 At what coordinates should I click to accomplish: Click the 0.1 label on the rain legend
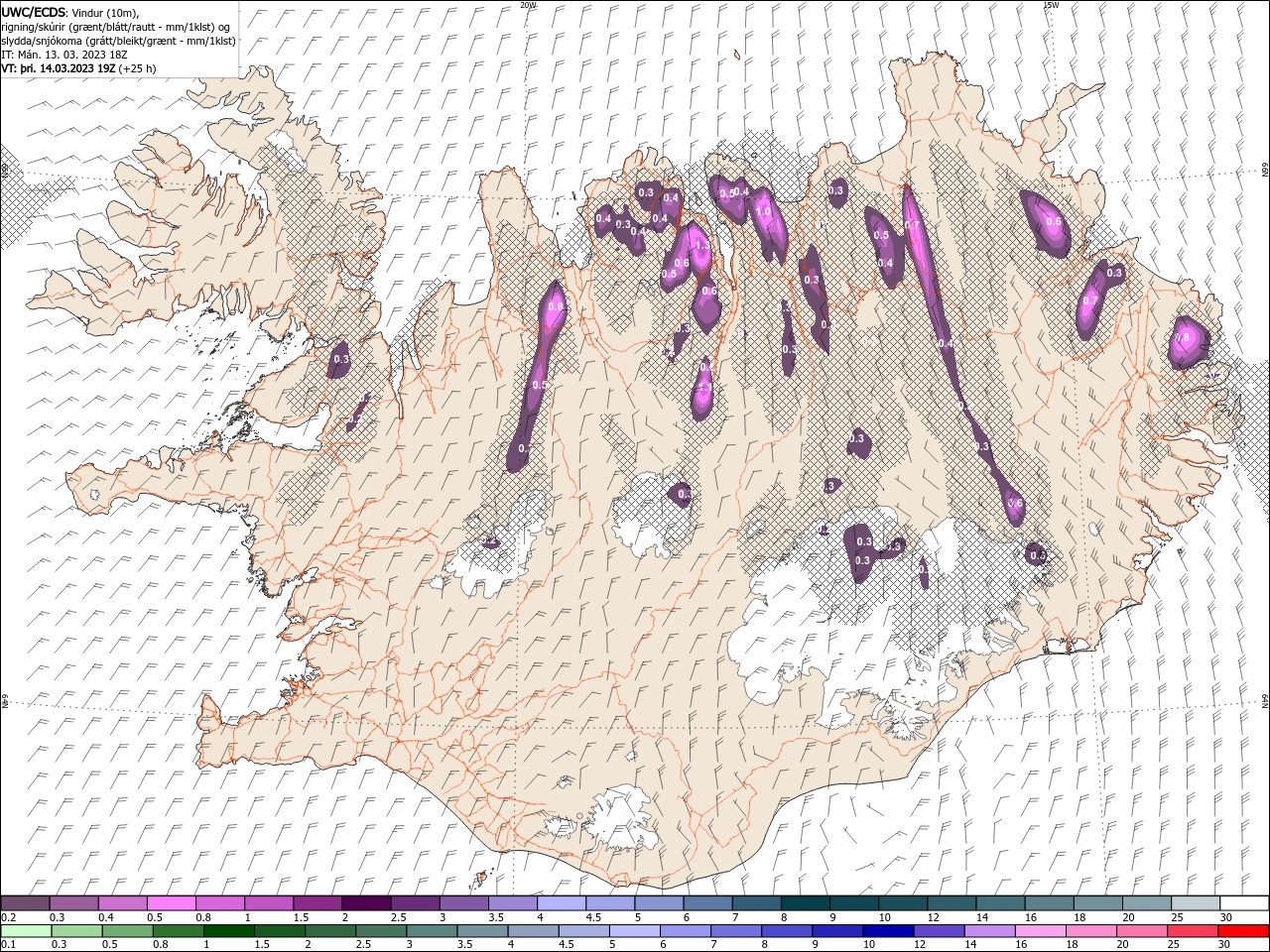(9, 945)
